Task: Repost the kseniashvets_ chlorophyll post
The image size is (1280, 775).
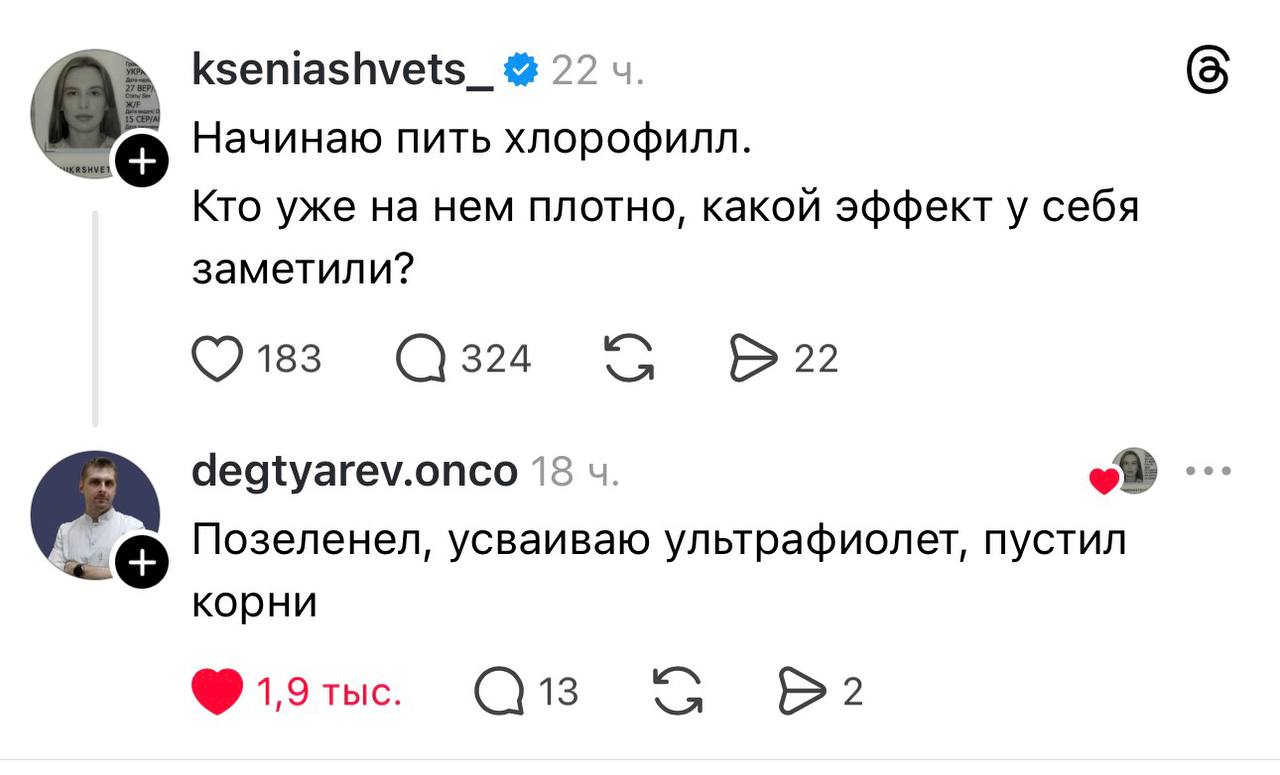Action: tap(630, 359)
